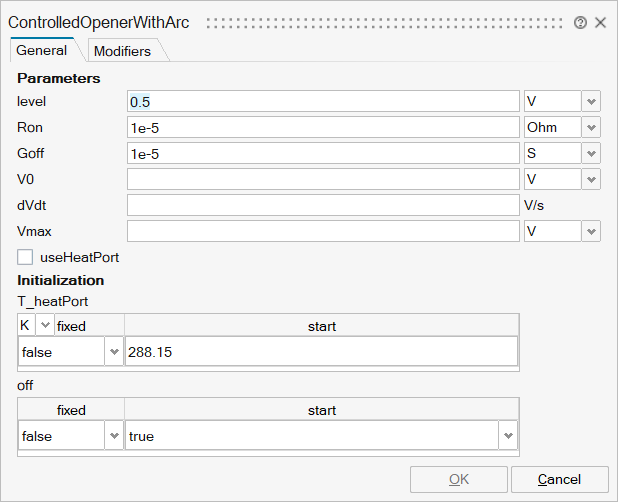Click the empty V0 input field
Viewport: 618px width, 502px height.
(x=322, y=179)
